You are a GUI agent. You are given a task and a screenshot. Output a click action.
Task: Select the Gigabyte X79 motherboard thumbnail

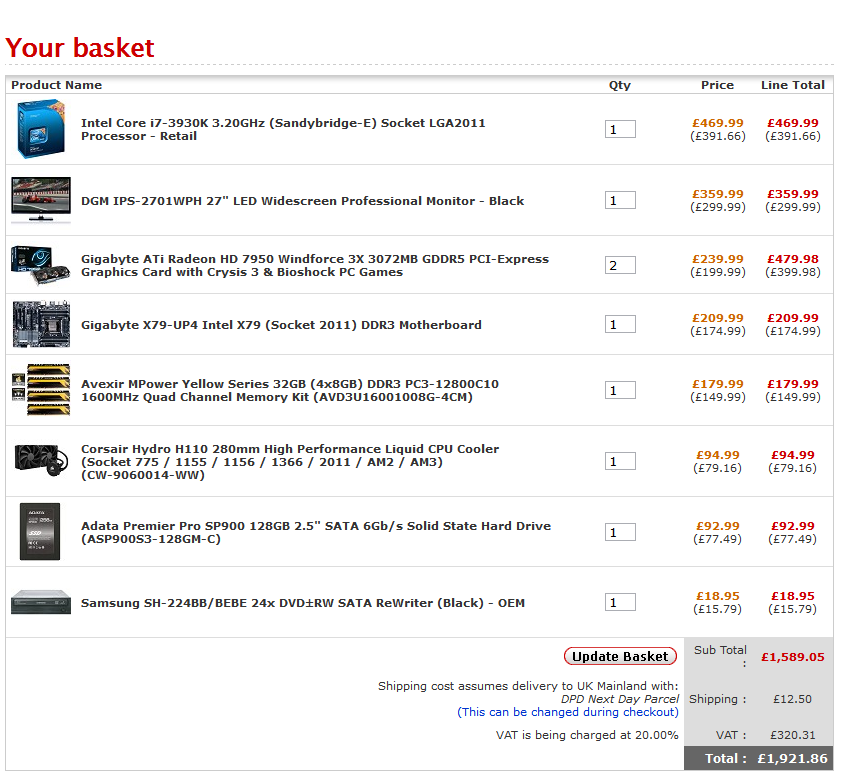click(41, 324)
